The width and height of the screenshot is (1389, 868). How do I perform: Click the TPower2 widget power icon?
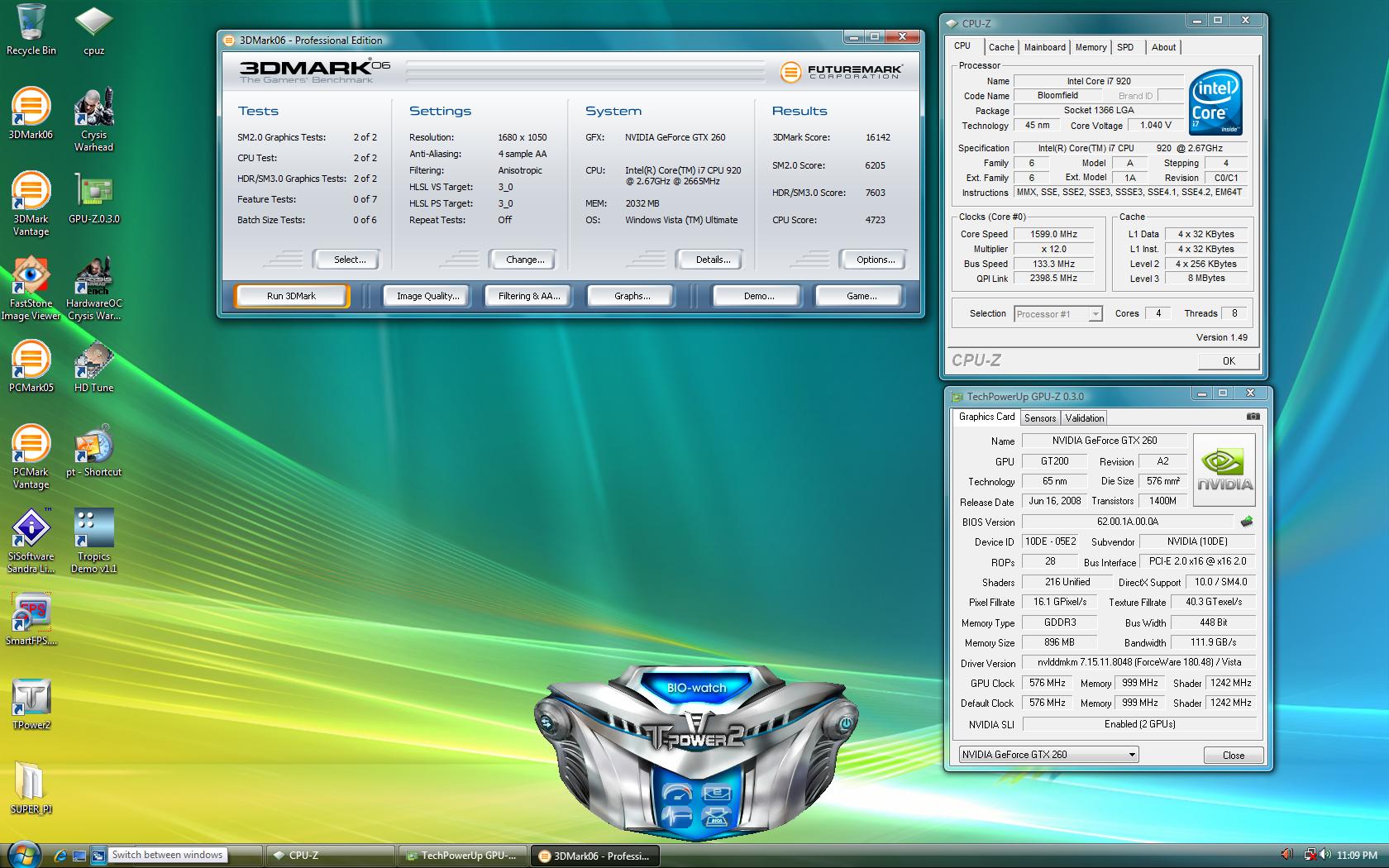point(845,723)
